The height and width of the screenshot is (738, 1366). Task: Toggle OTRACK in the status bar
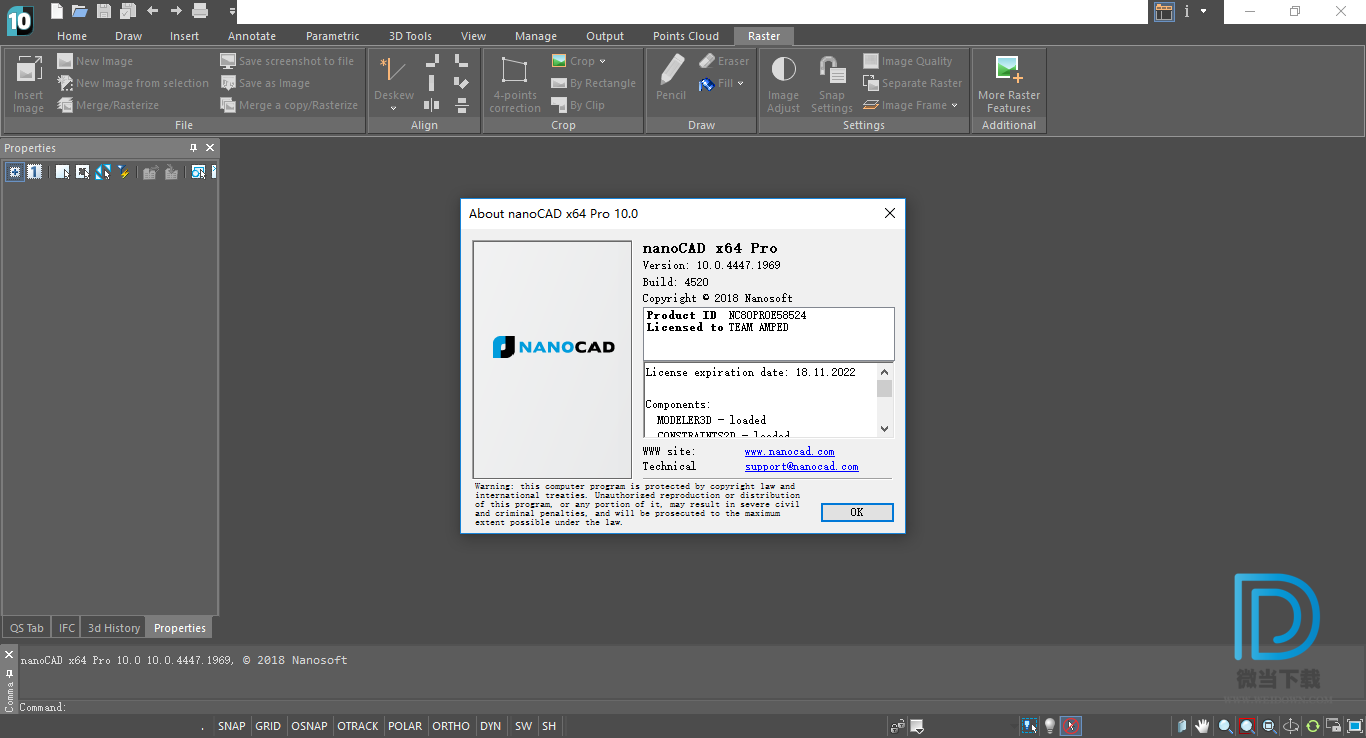pyautogui.click(x=358, y=726)
